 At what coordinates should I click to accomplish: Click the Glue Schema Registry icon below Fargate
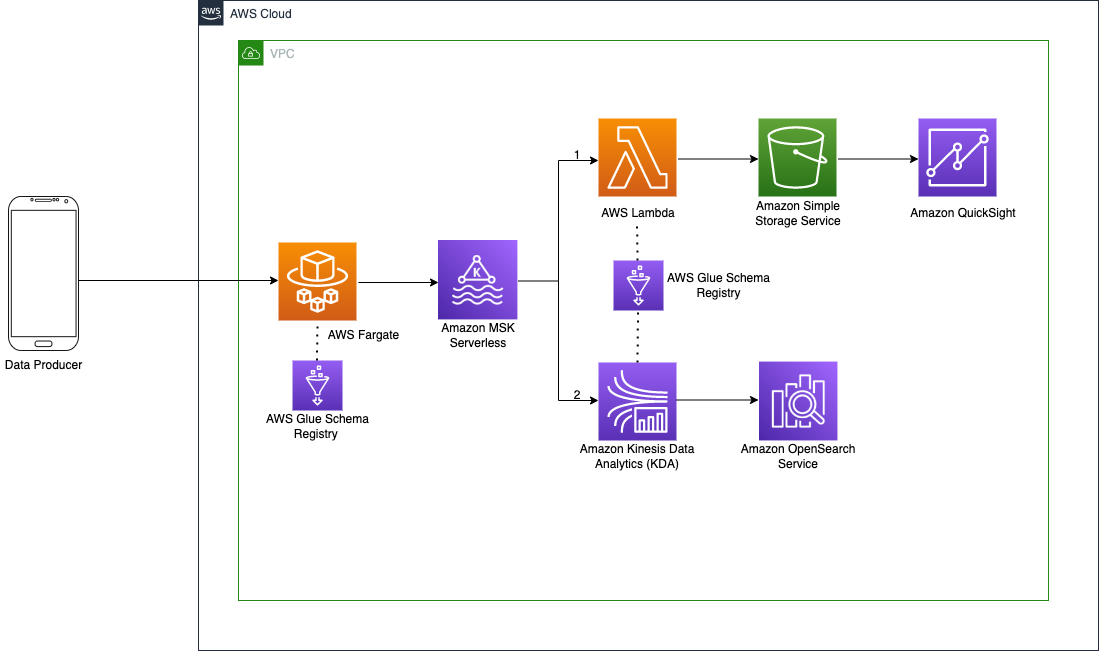coord(318,385)
